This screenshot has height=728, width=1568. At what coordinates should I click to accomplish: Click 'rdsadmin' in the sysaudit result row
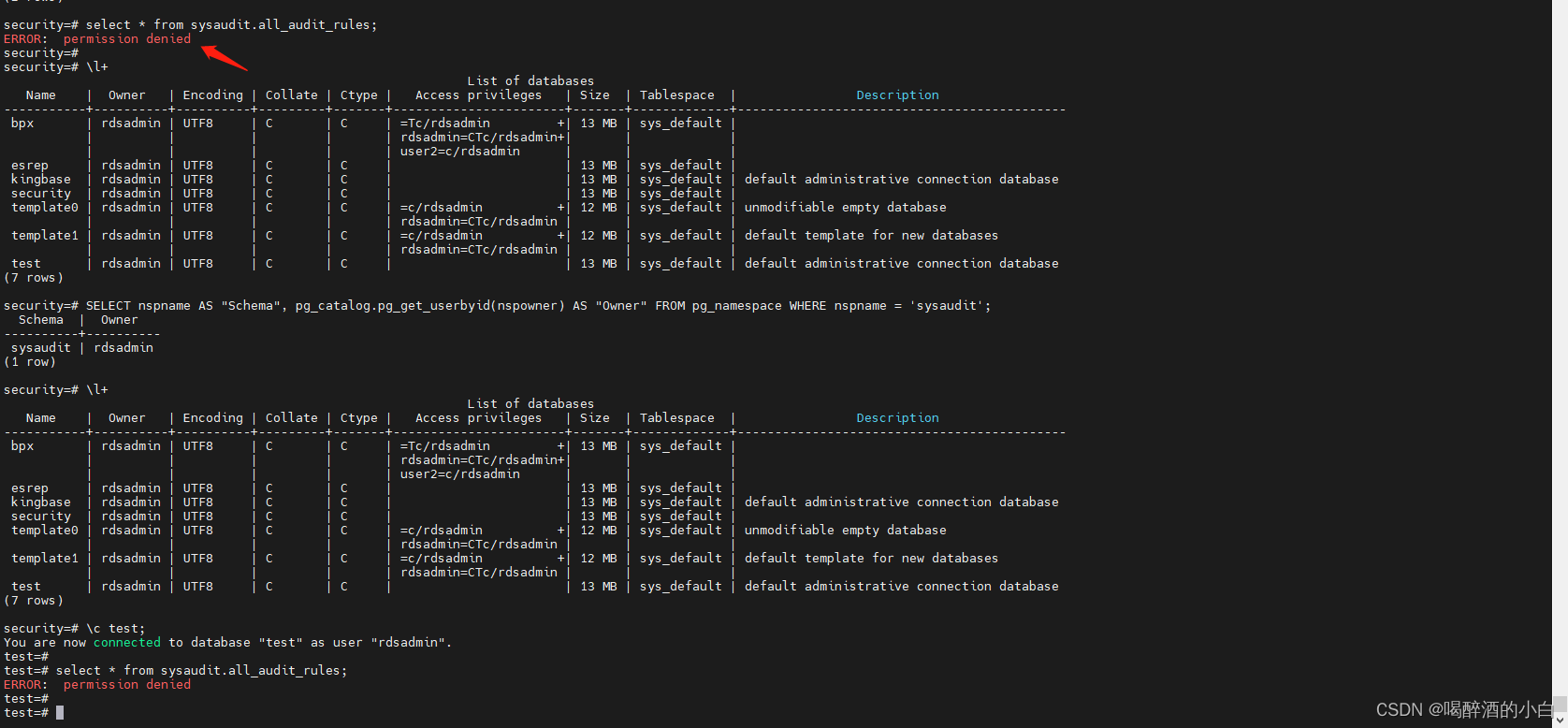pos(123,348)
